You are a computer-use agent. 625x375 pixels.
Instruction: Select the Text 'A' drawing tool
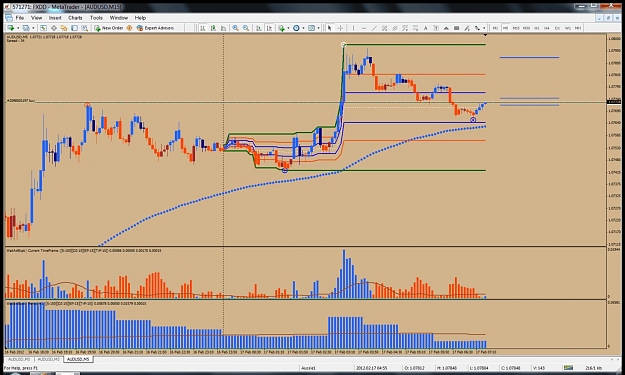[426, 28]
